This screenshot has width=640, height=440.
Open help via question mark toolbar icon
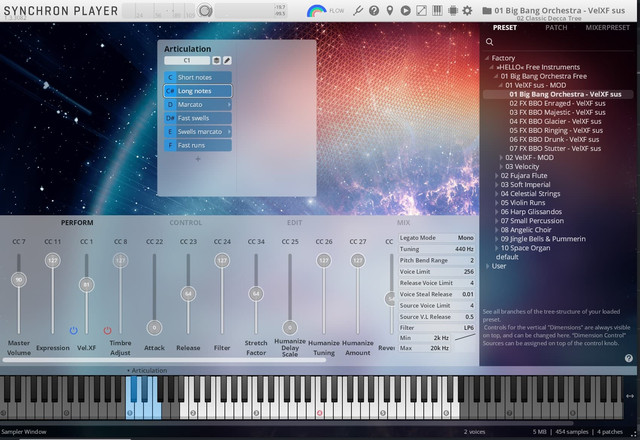point(374,11)
